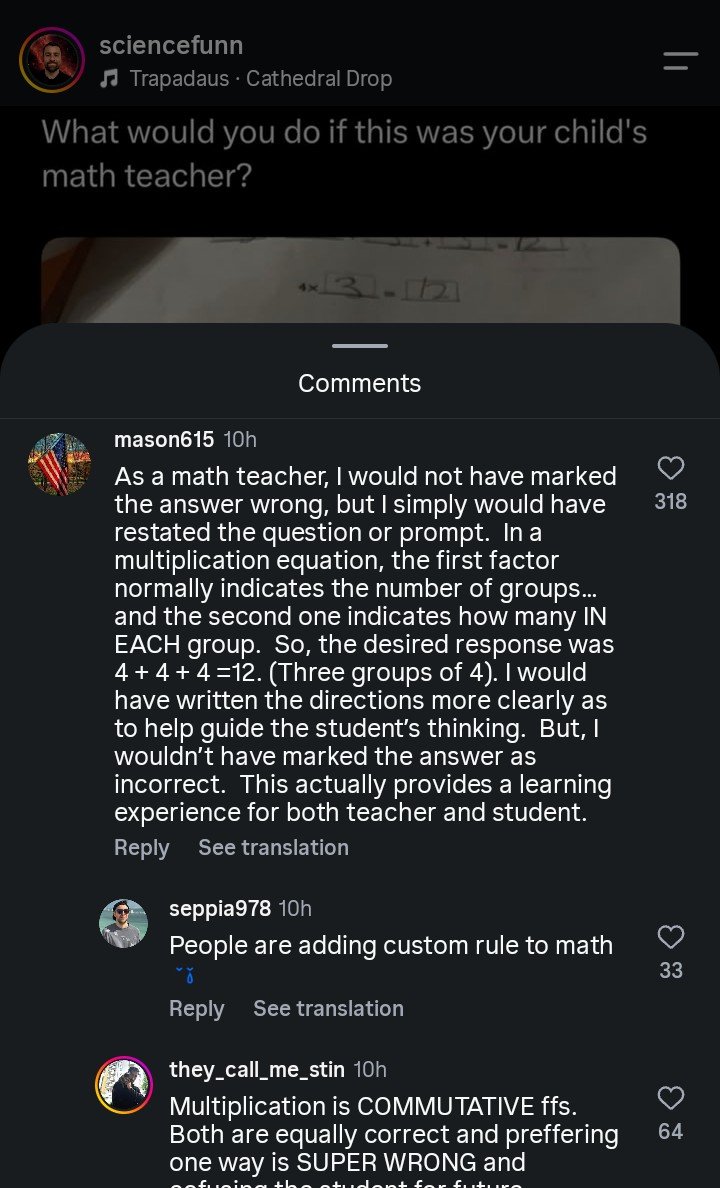See translation of mason615's comment
The width and height of the screenshot is (720, 1188).
point(274,848)
